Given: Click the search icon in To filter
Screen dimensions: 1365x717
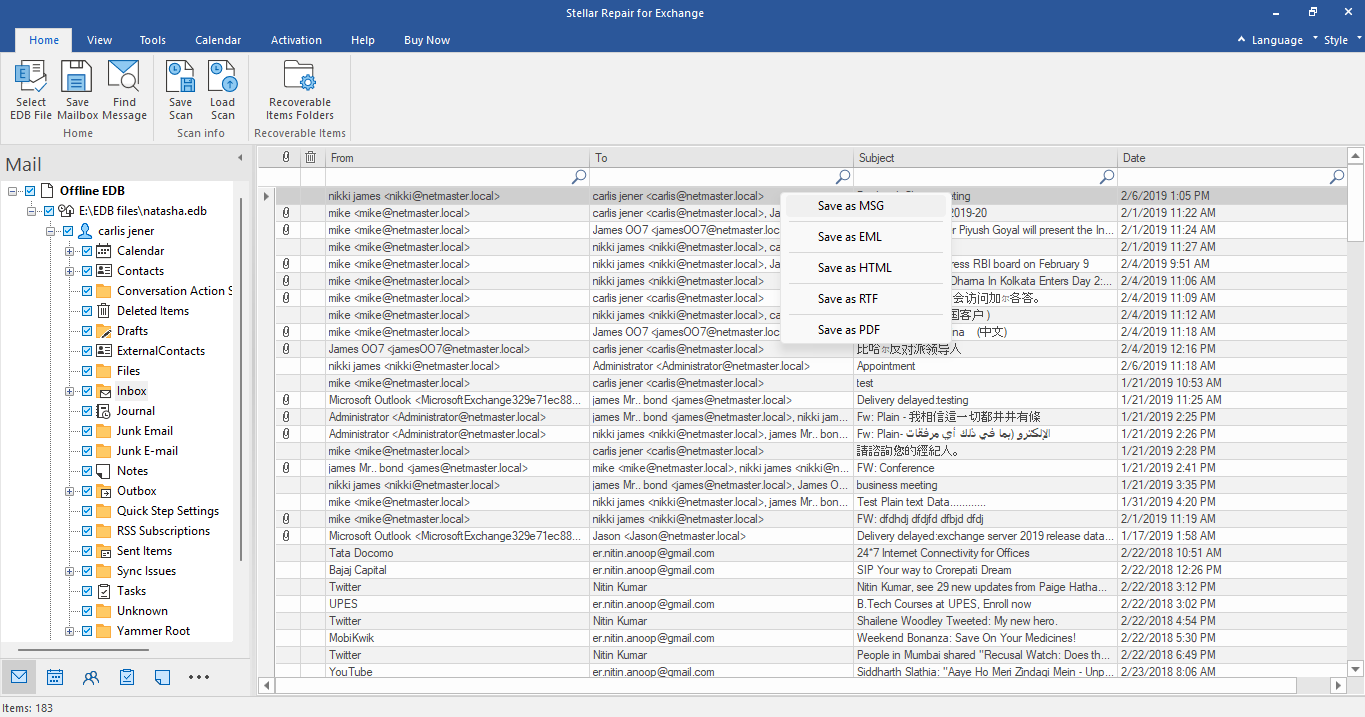Looking at the screenshot, I should 843,176.
